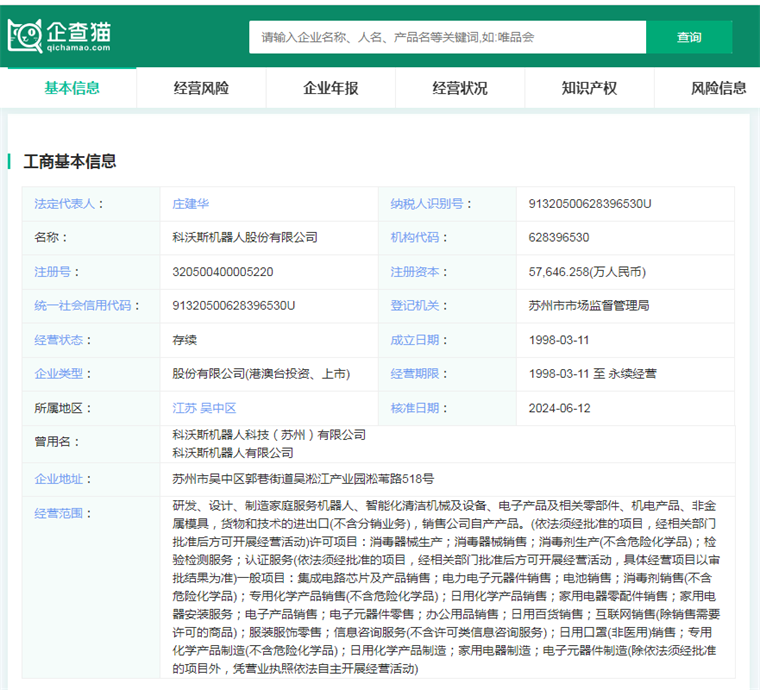Screen dimensions: 760x690
Task: Click the 法定代表人 label link
Action: point(64,204)
